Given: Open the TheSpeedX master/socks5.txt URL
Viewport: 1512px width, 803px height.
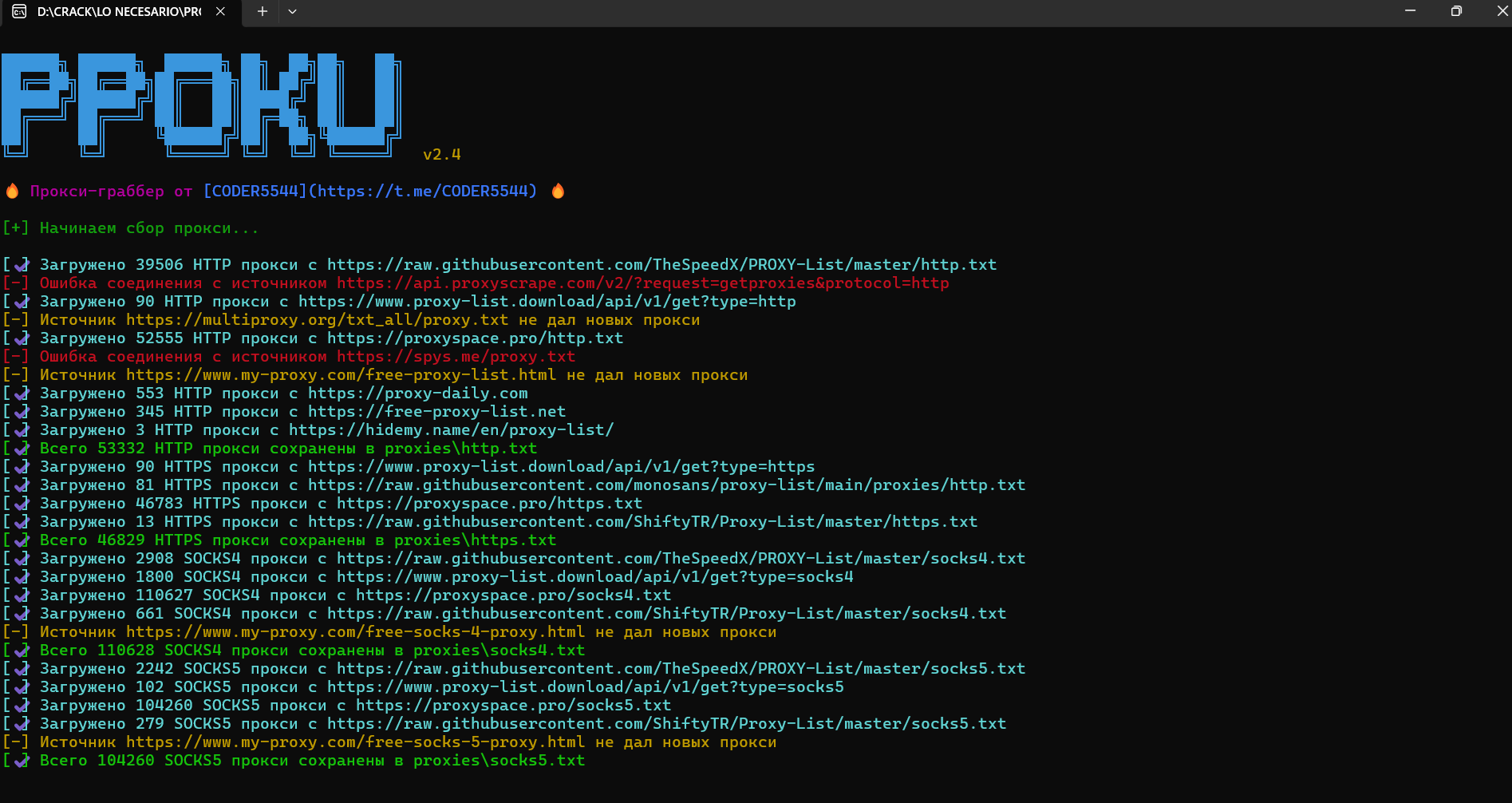Looking at the screenshot, I should coord(681,668).
